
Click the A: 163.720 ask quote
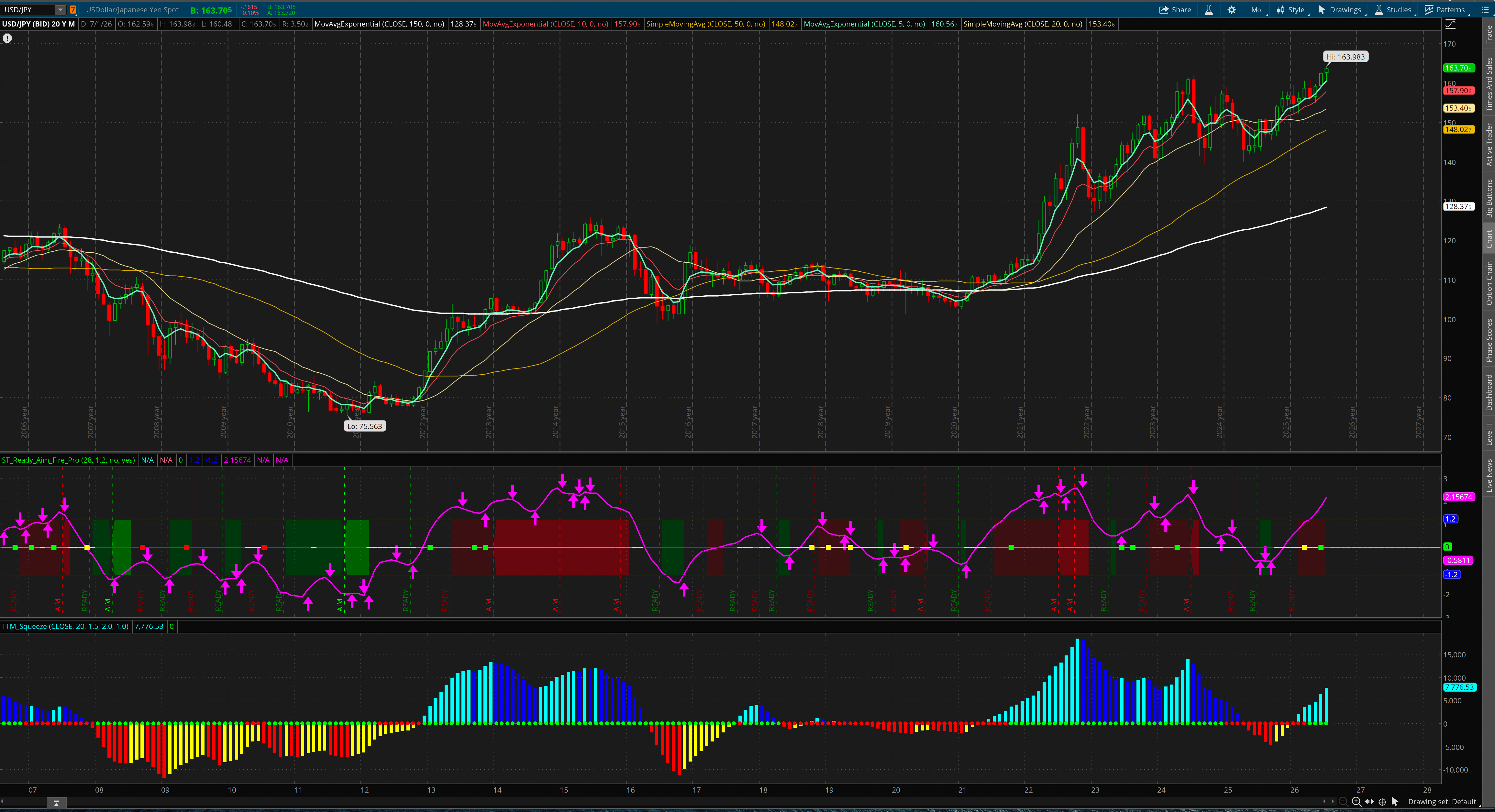pyautogui.click(x=282, y=13)
